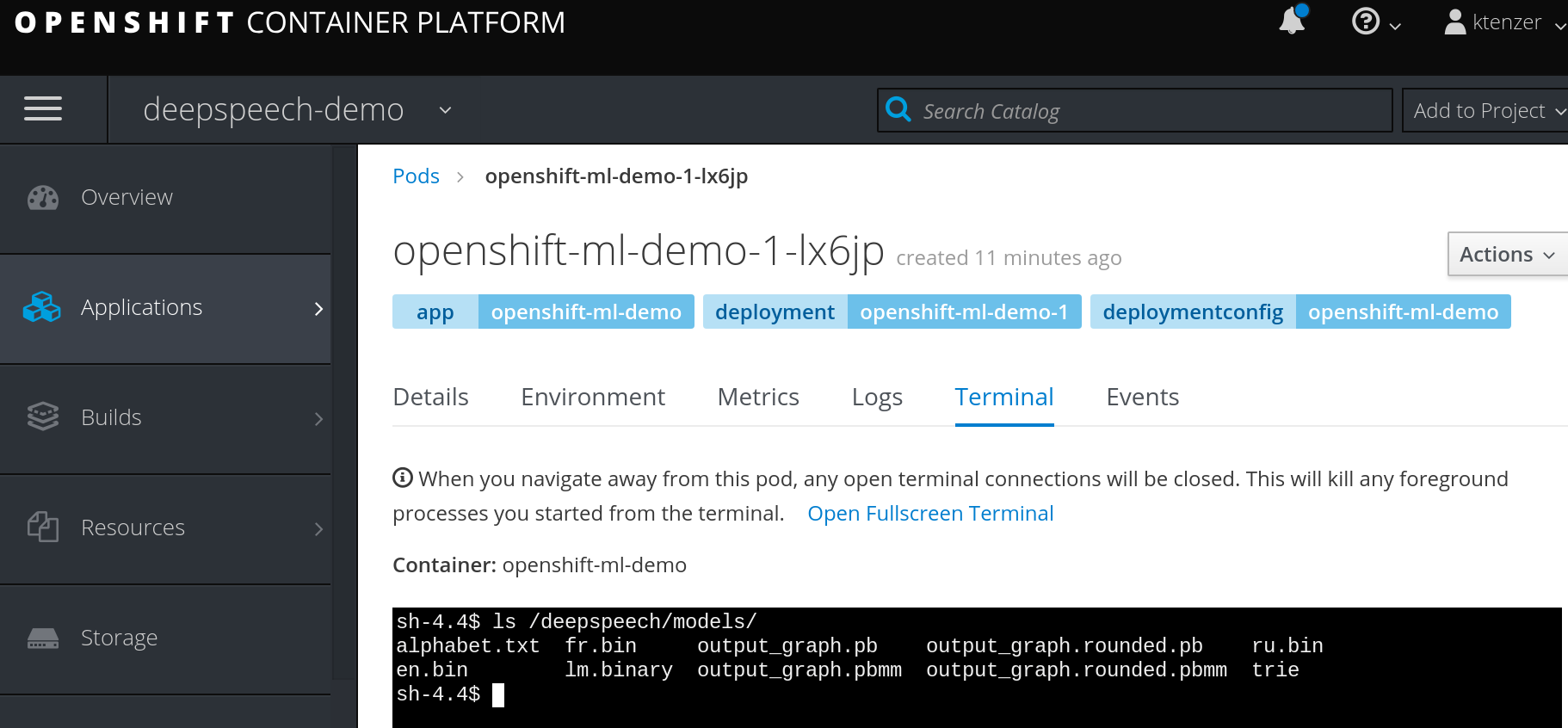The height and width of the screenshot is (728, 1568).
Task: Click the Storage drive icon
Action: pos(43,638)
